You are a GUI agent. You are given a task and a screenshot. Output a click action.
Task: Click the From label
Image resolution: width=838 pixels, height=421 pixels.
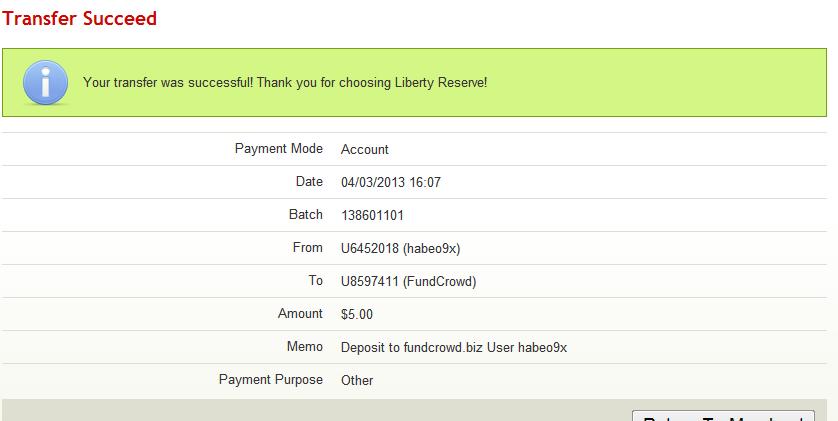tap(308, 248)
